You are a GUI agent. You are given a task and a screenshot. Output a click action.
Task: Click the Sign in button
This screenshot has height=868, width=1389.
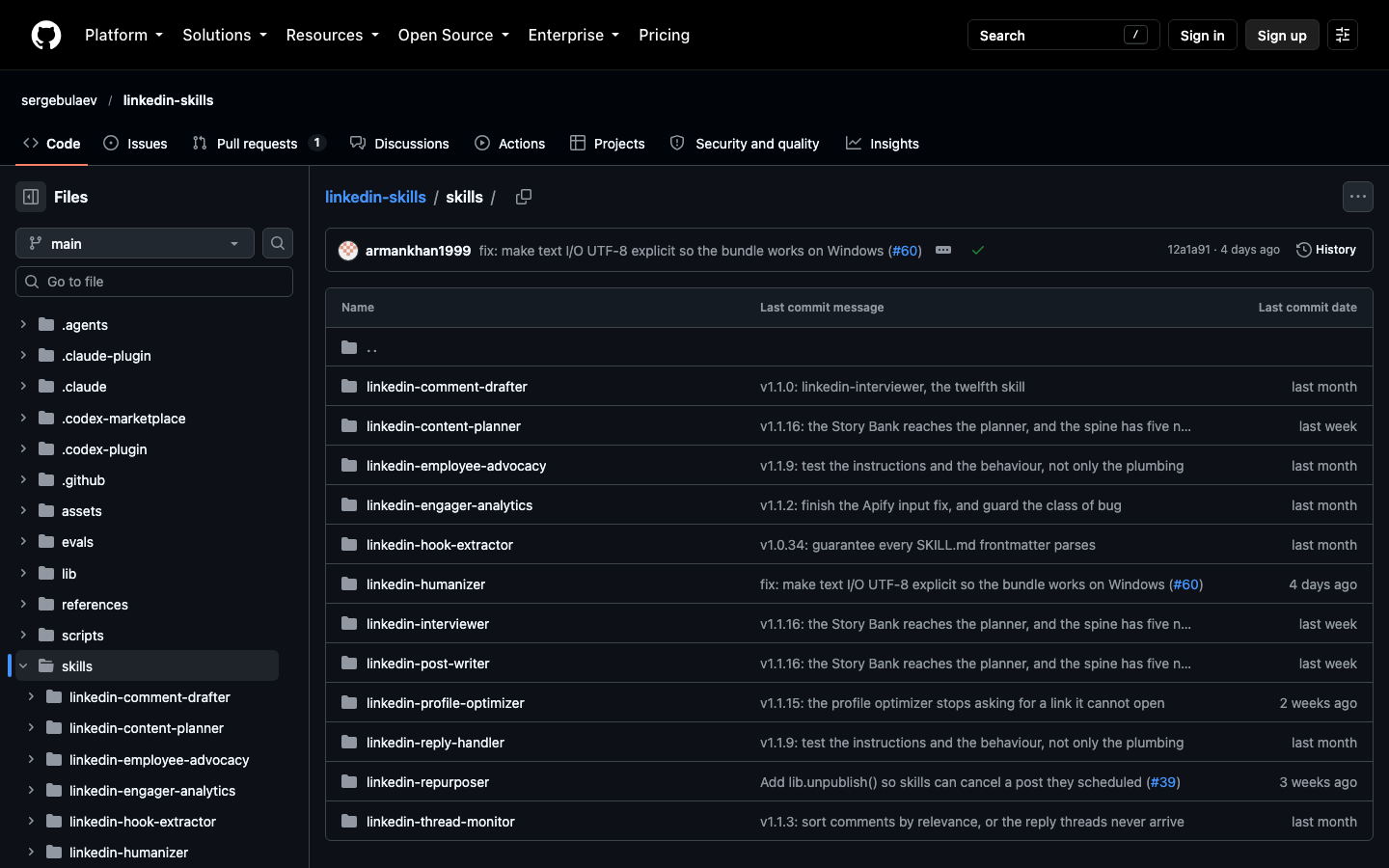pyautogui.click(x=1202, y=35)
